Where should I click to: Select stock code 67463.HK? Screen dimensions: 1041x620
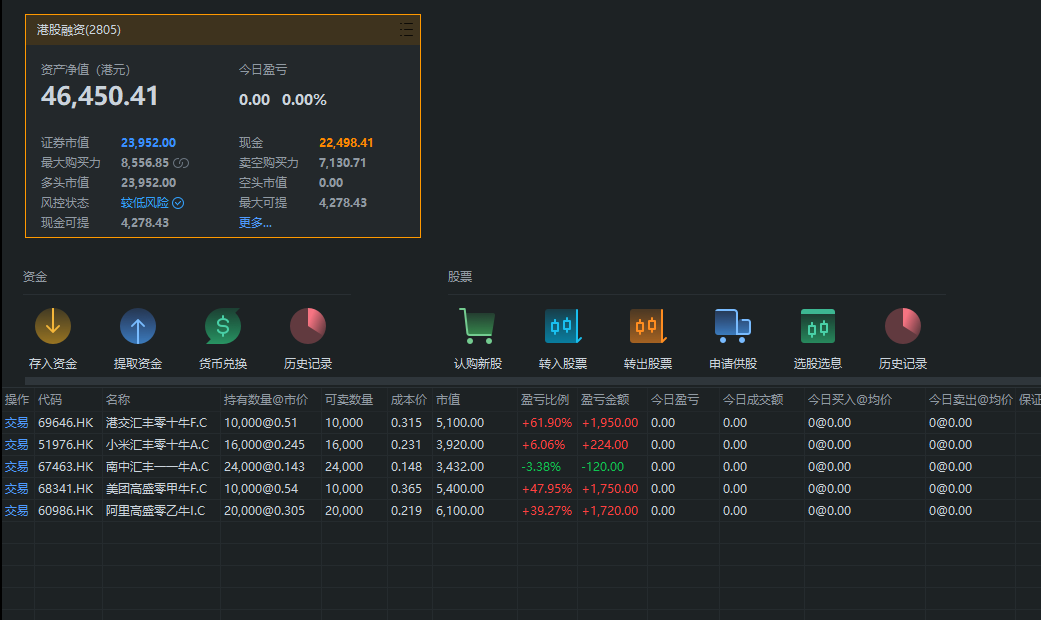66,467
